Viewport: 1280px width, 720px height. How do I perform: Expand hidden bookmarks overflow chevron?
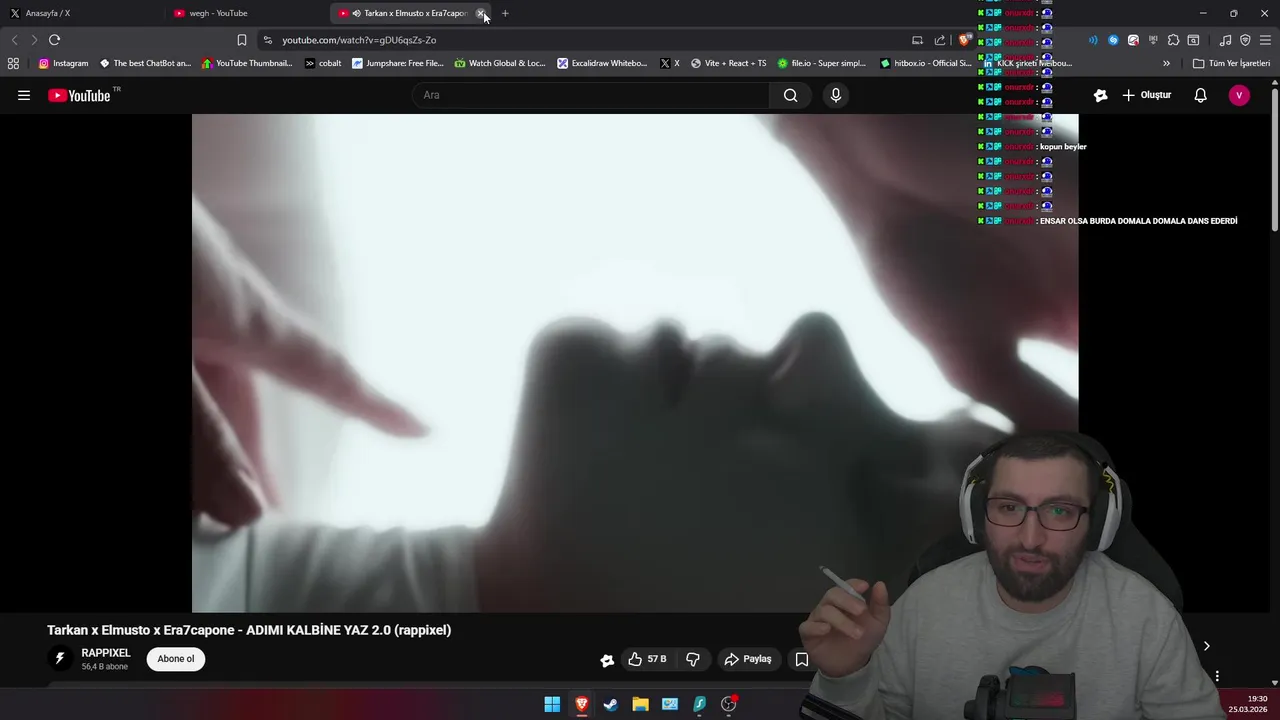1166,63
